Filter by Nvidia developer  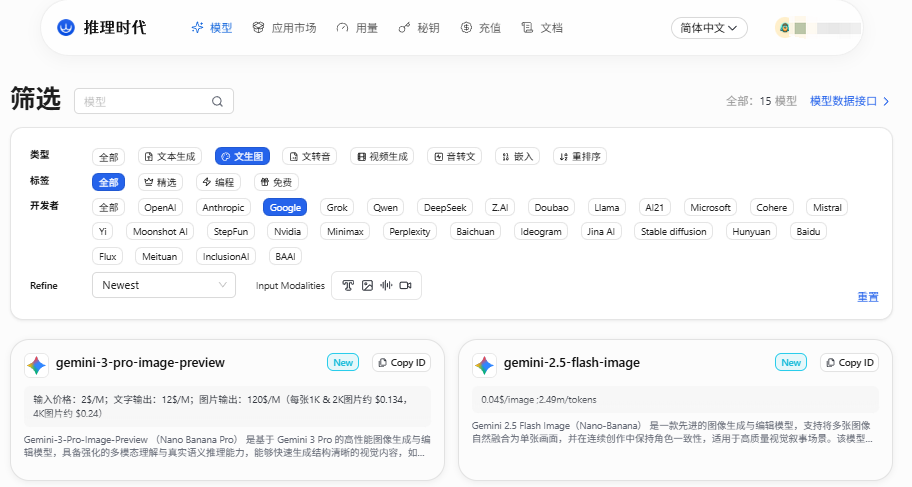coord(287,232)
